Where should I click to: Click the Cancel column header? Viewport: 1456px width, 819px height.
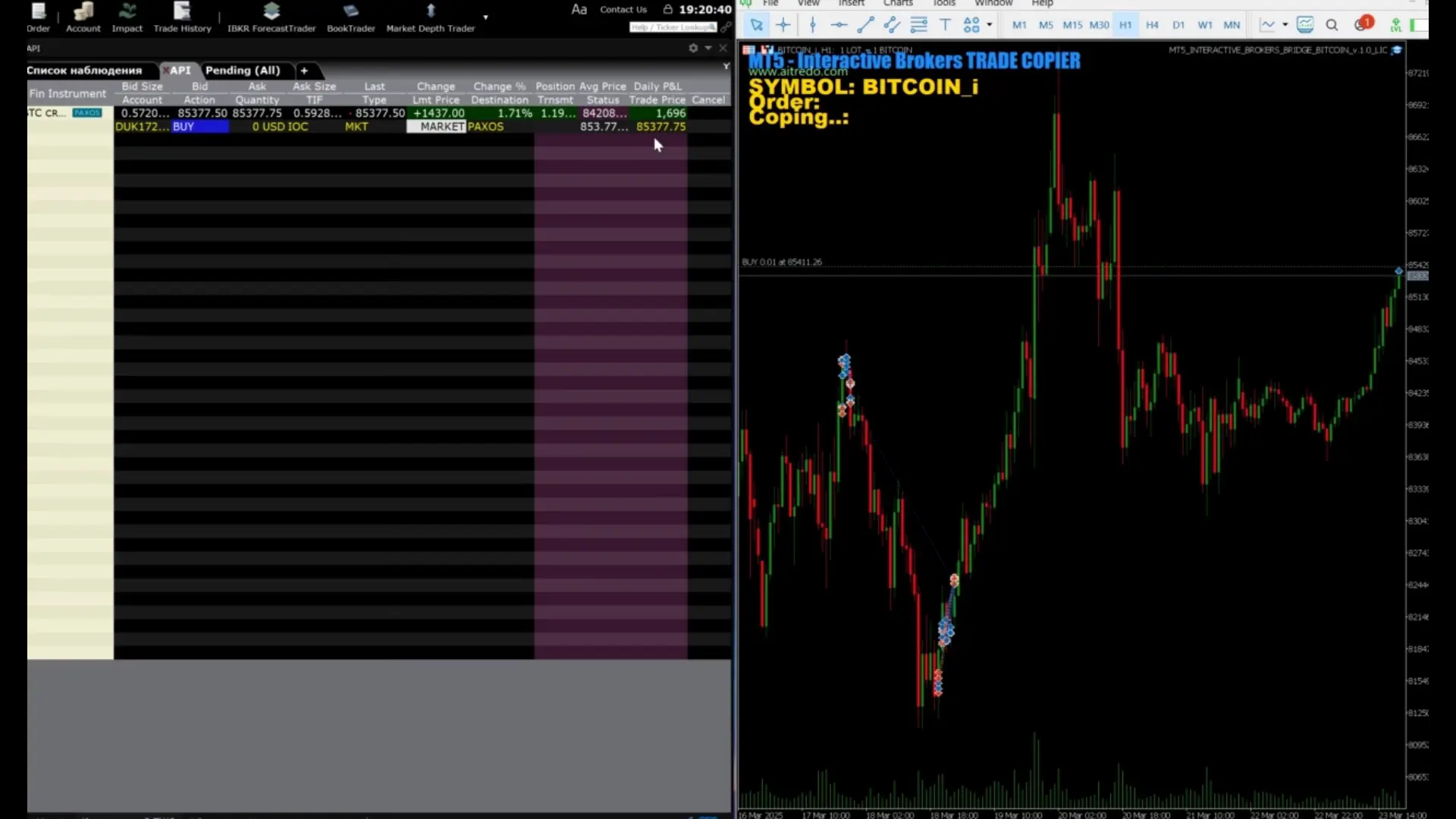pyautogui.click(x=708, y=100)
